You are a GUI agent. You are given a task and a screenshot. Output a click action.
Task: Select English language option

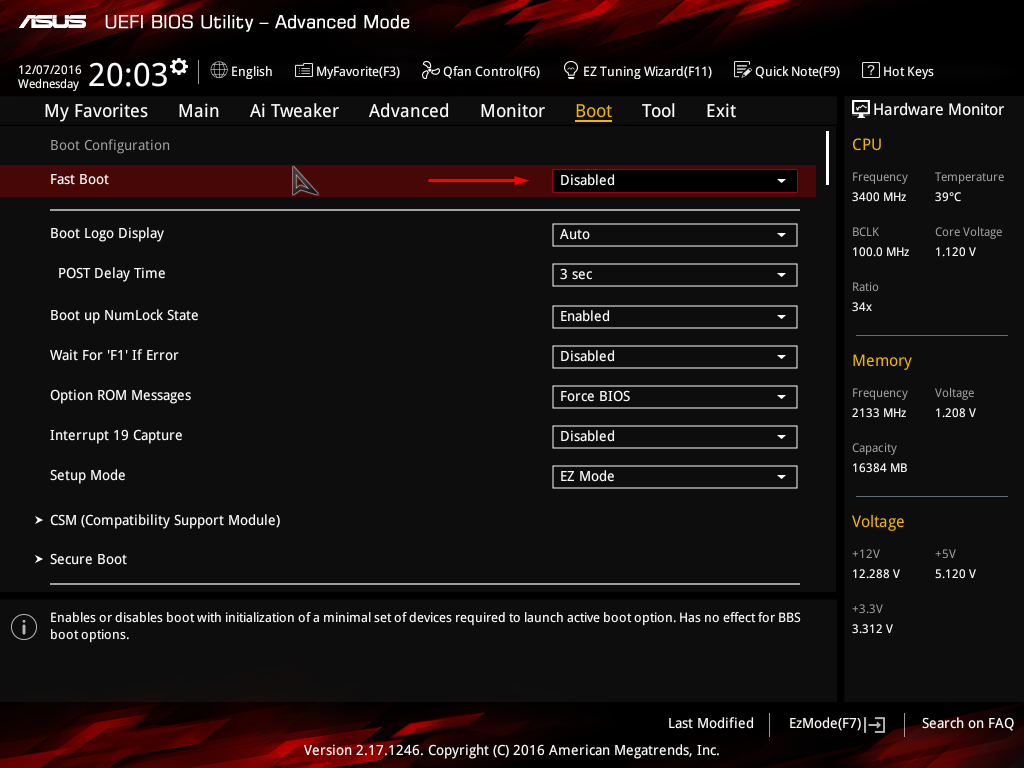(251, 71)
